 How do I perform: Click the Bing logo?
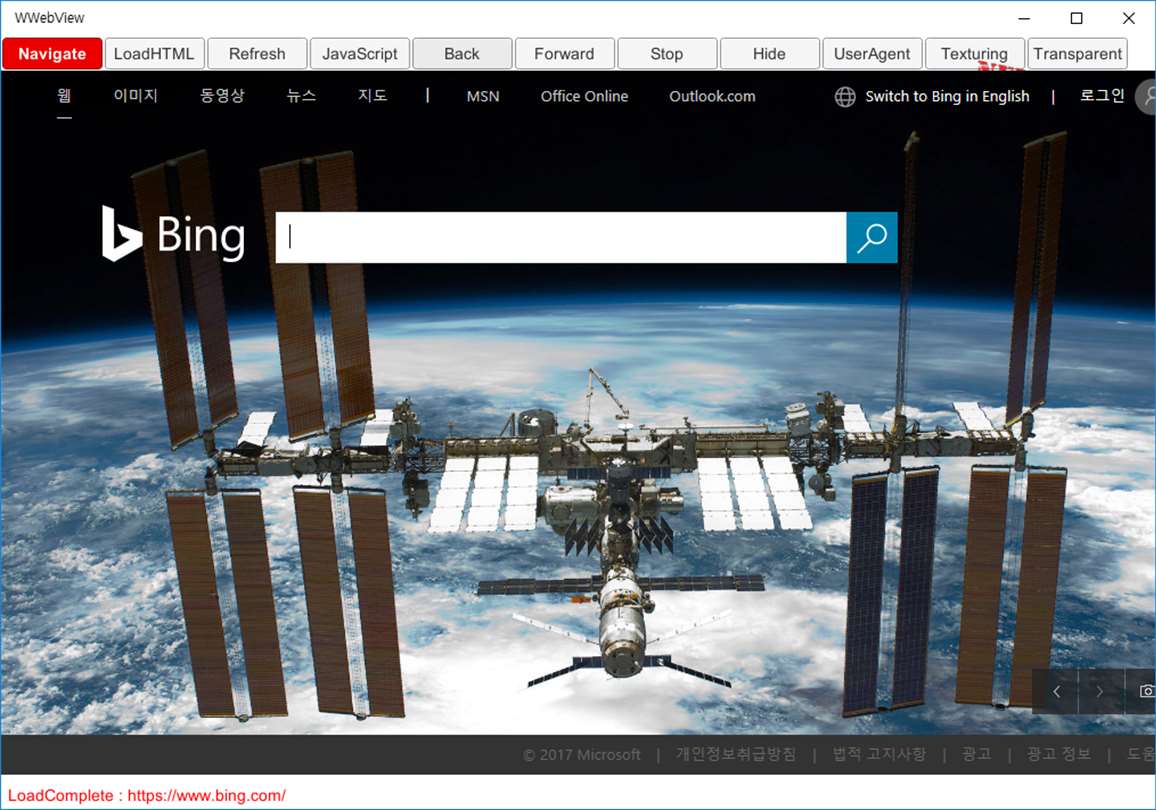tap(173, 234)
